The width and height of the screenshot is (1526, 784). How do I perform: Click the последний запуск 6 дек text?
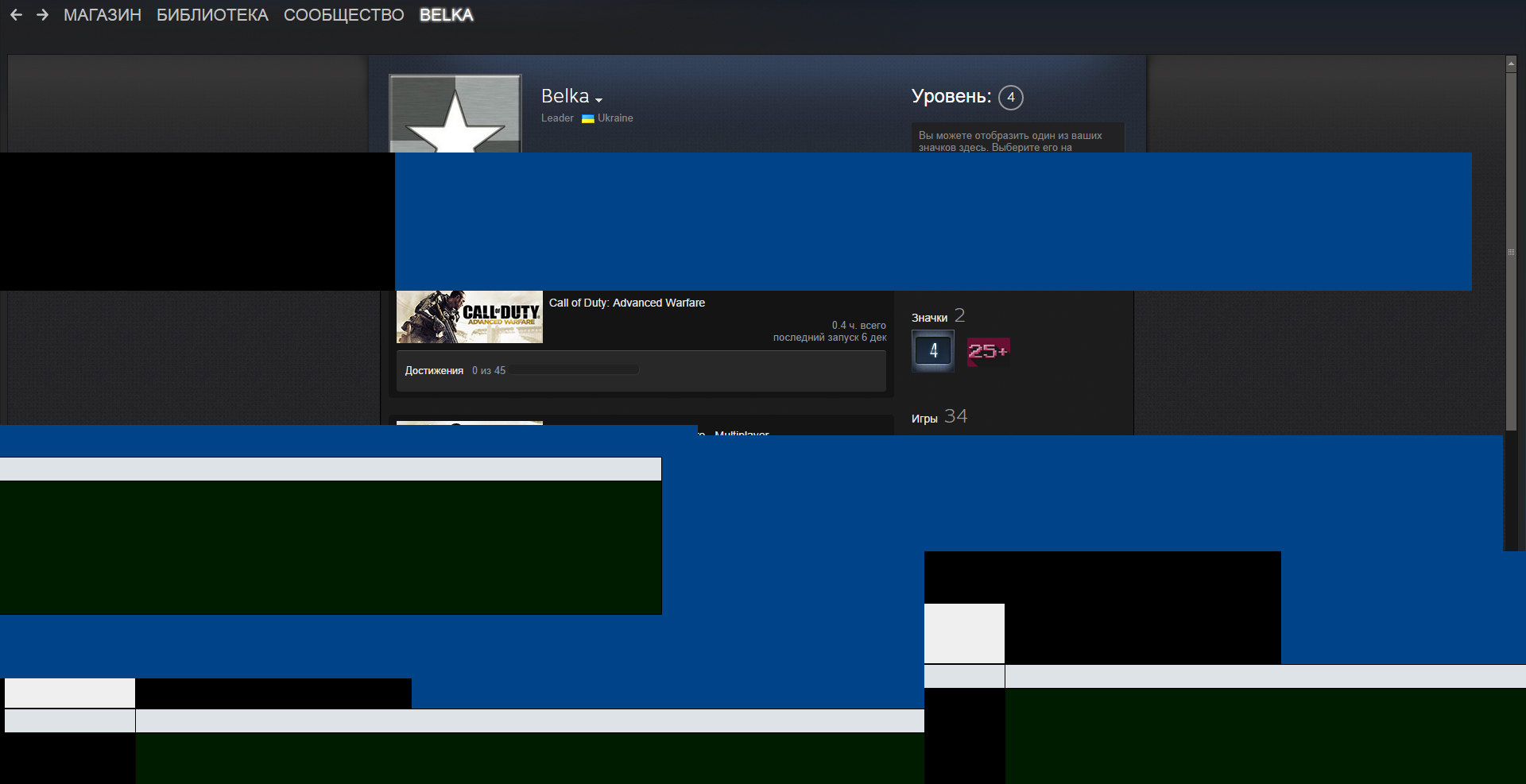830,338
